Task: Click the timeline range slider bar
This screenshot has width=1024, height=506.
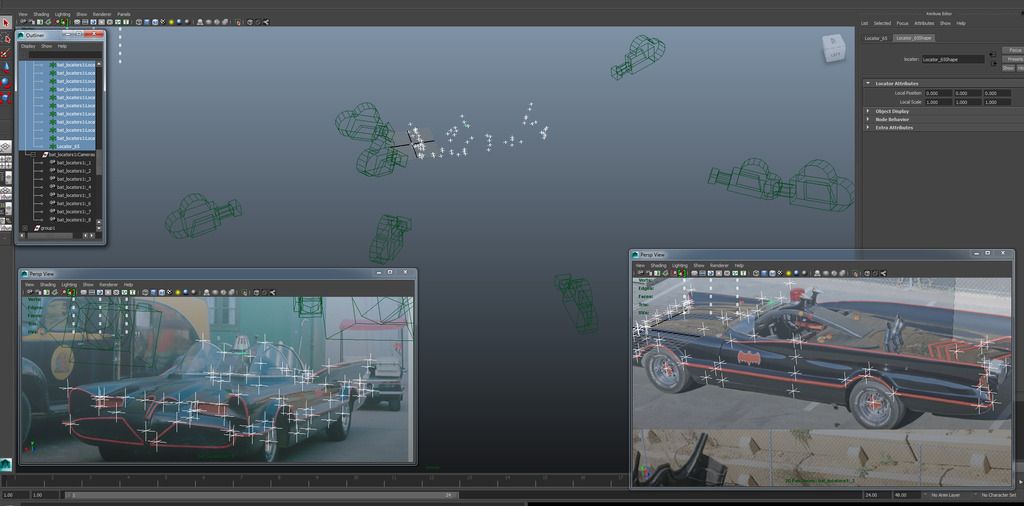Action: click(261, 496)
